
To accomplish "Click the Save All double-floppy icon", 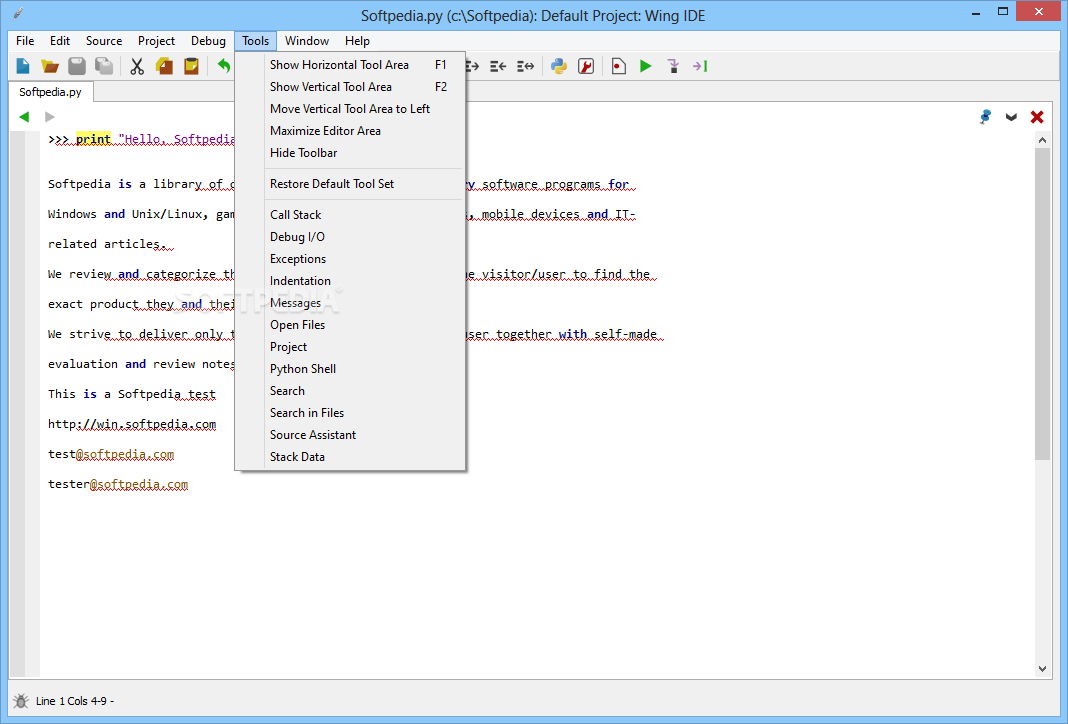I will (x=104, y=66).
